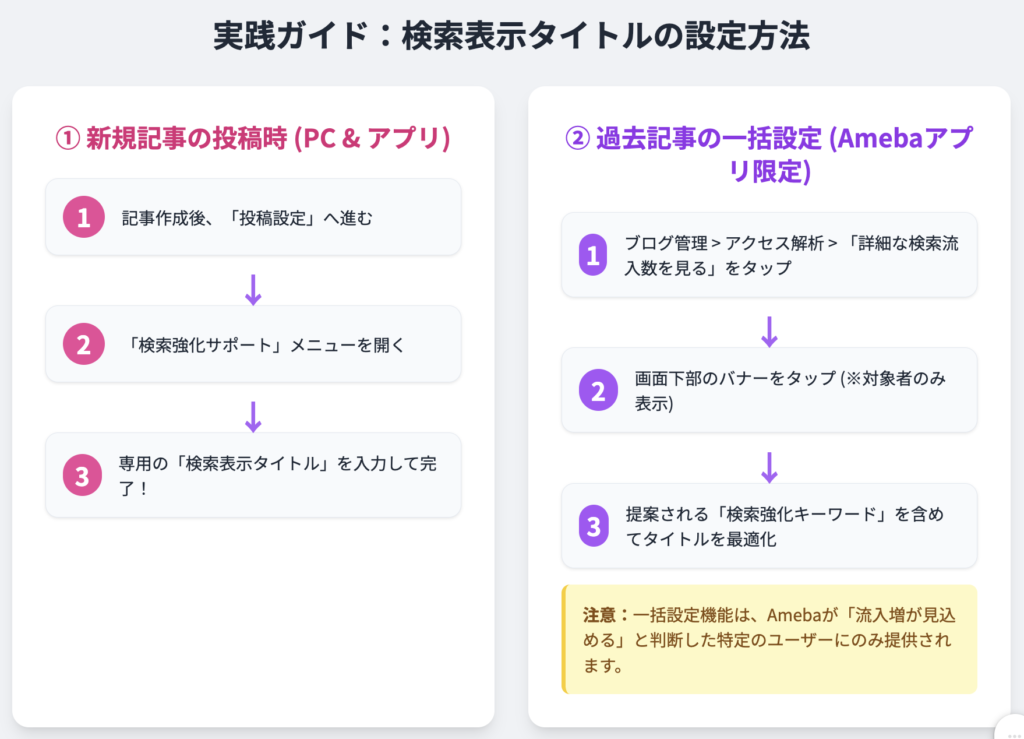
Task: Click arrow above 提案される検索強化キーワード step
Action: point(769,467)
